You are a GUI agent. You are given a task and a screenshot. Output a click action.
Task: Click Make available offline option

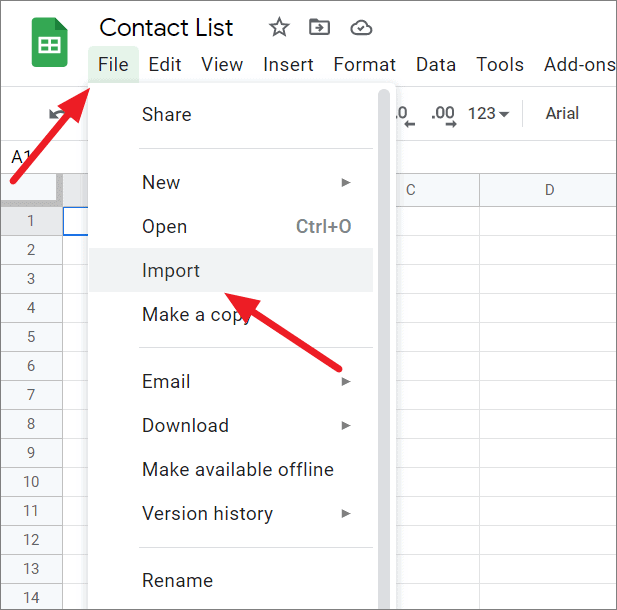(238, 469)
